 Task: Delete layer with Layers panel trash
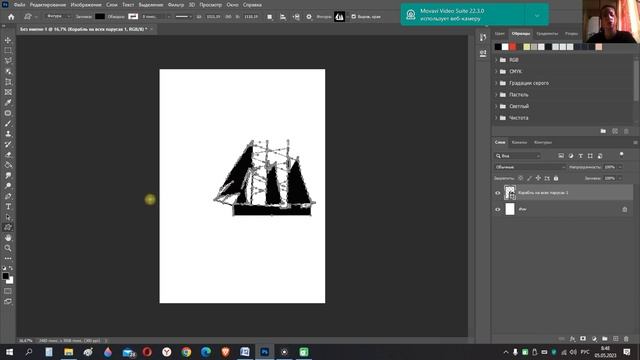pyautogui.click(x=626, y=339)
